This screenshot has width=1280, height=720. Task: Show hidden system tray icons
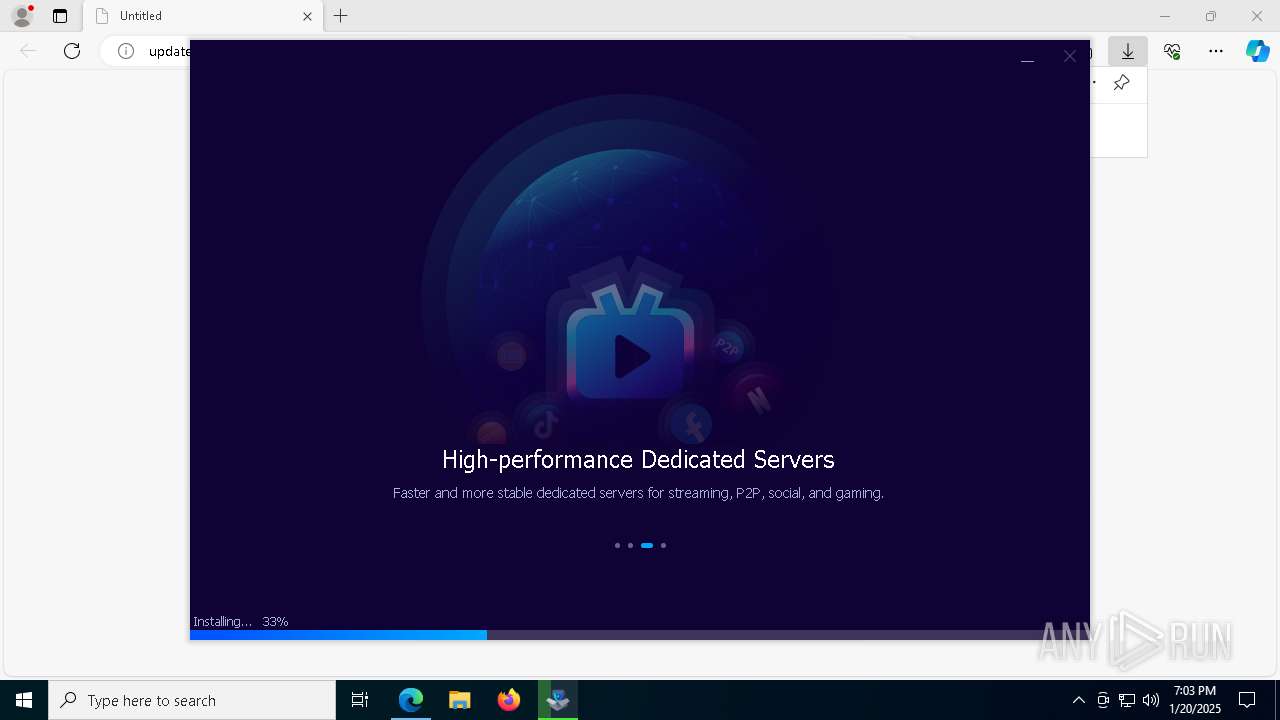pos(1078,700)
